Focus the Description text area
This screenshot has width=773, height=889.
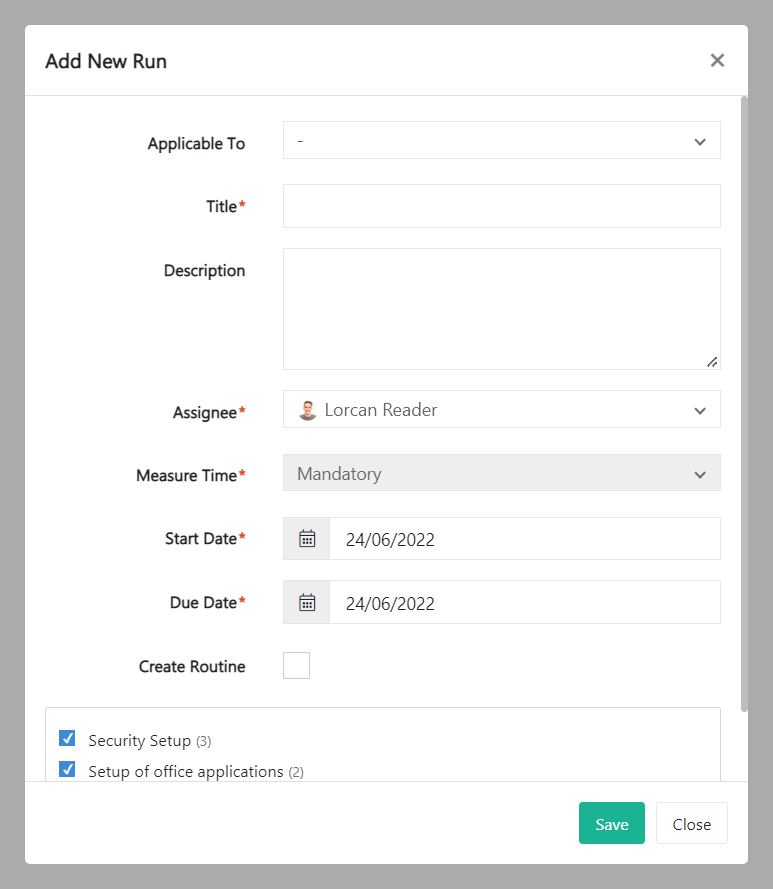[501, 309]
